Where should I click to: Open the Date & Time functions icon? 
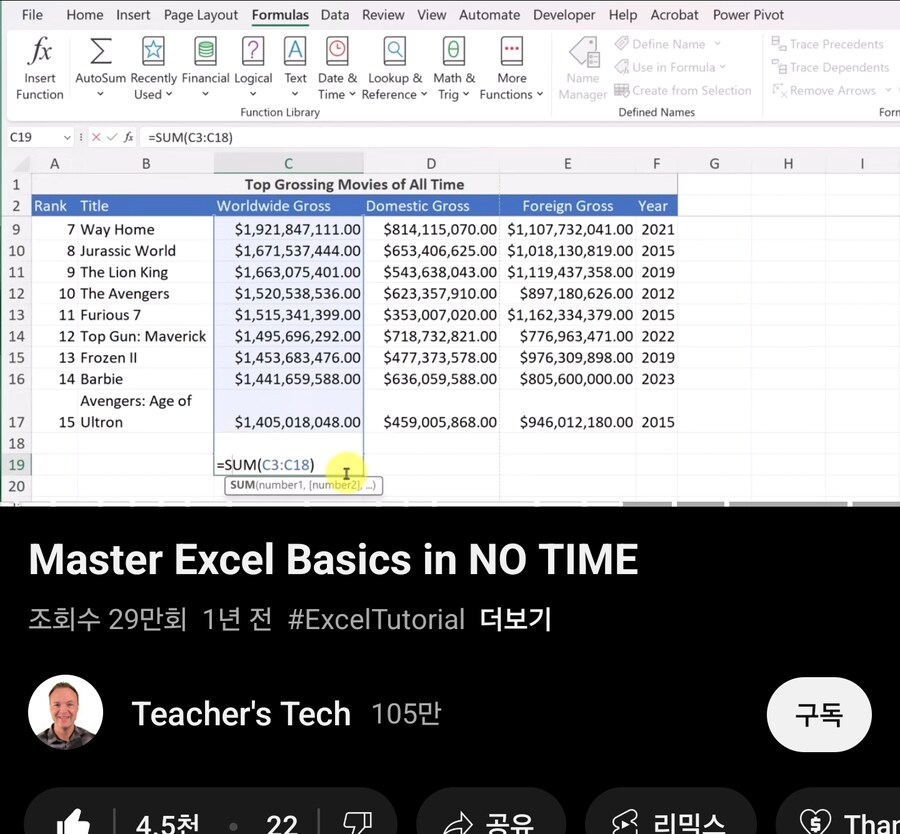[x=337, y=51]
